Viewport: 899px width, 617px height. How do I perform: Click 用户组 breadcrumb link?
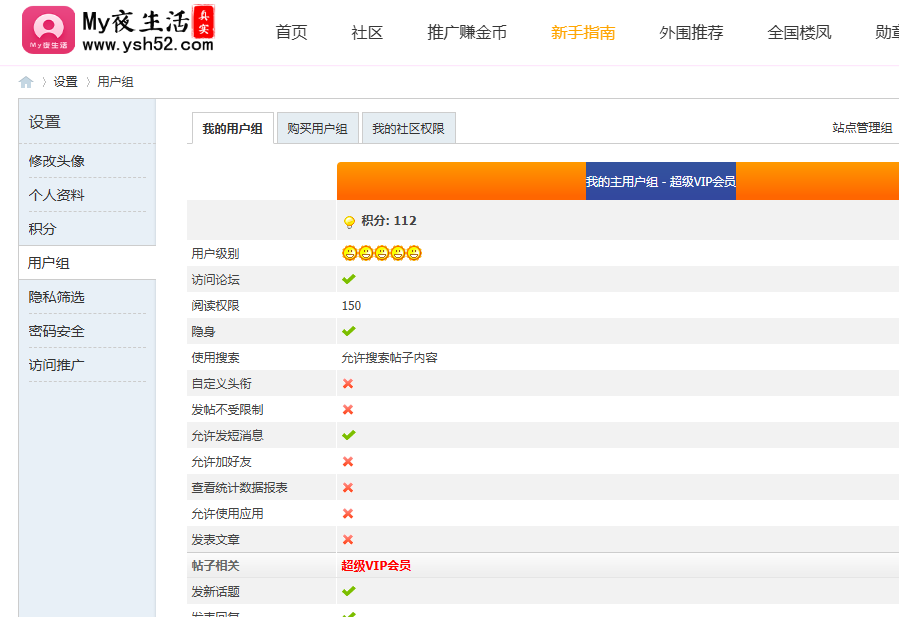pyautogui.click(x=115, y=82)
